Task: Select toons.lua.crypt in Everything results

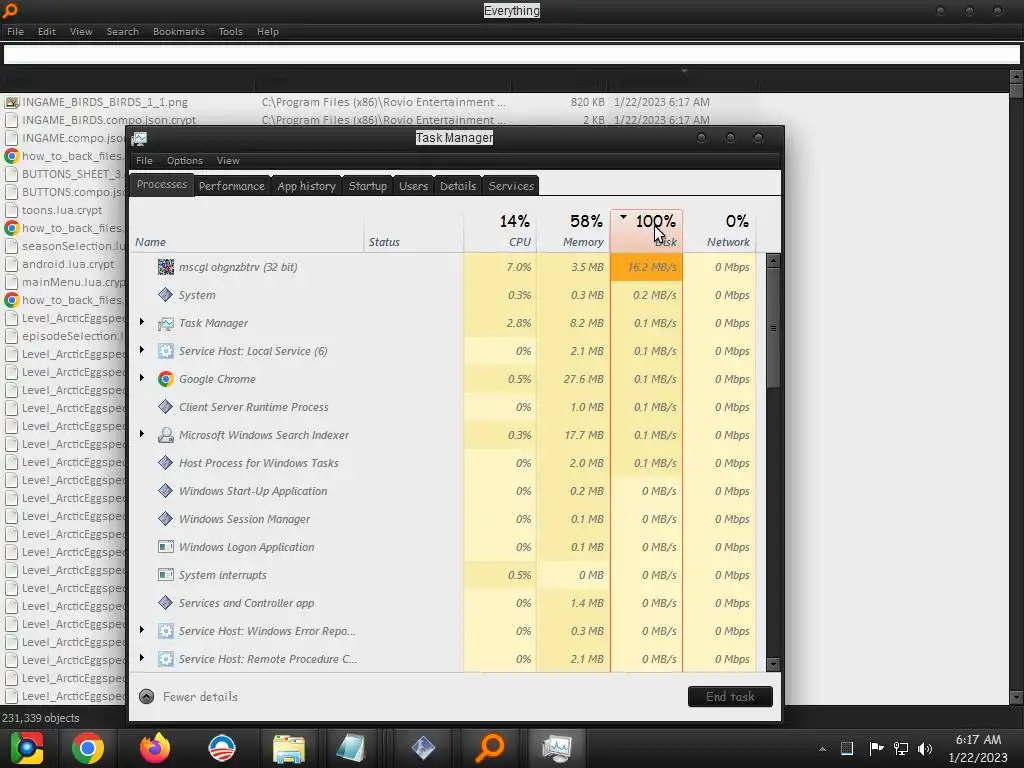Action: coord(61,210)
